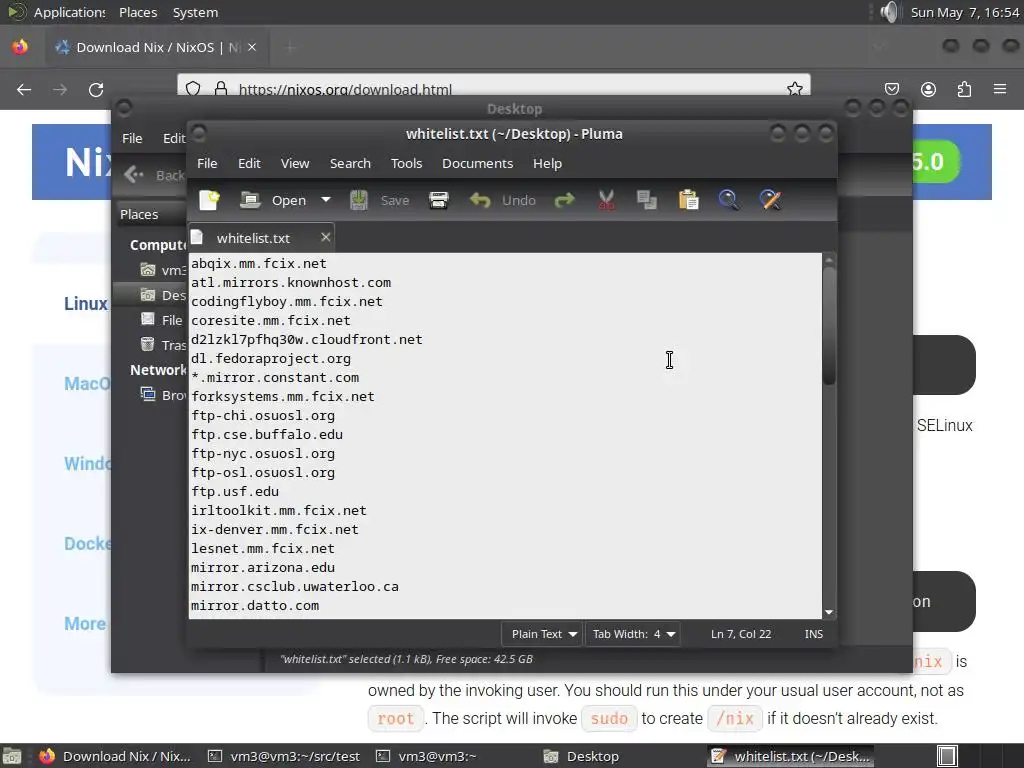The height and width of the screenshot is (768, 1024).
Task: Open the View menu in Pluma
Action: [x=295, y=163]
